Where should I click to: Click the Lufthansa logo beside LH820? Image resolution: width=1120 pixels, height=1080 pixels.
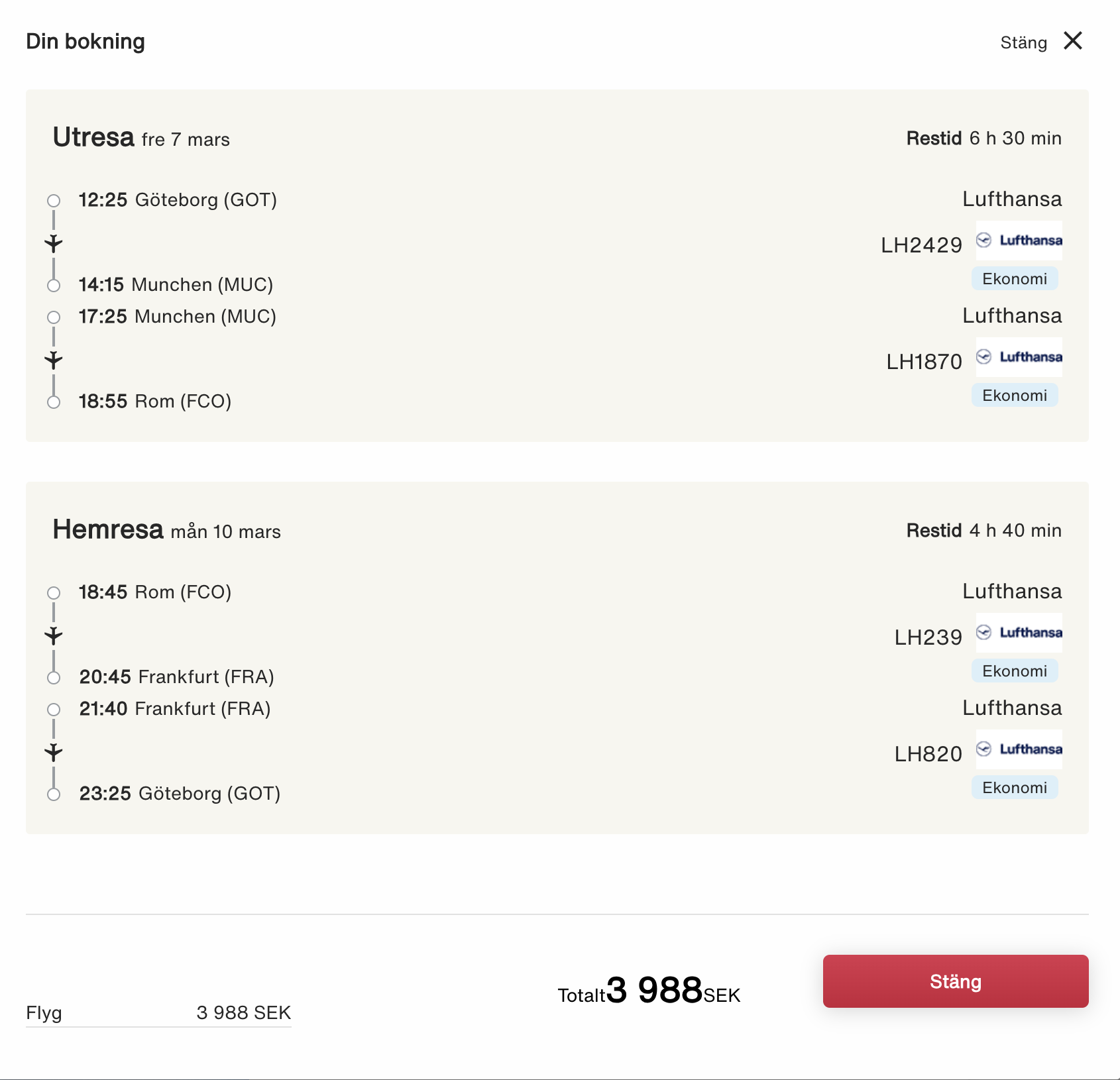click(1019, 749)
